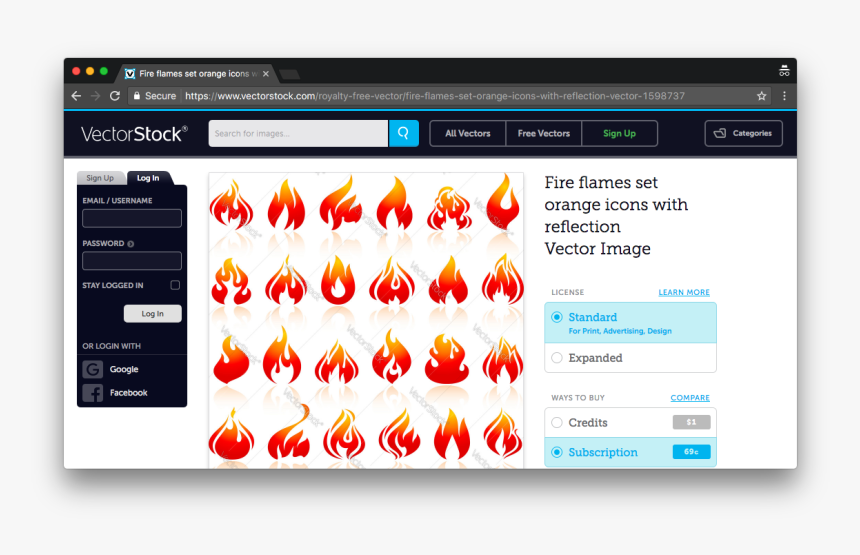Select the Standard license radio button
The height and width of the screenshot is (555, 860).
(x=557, y=317)
